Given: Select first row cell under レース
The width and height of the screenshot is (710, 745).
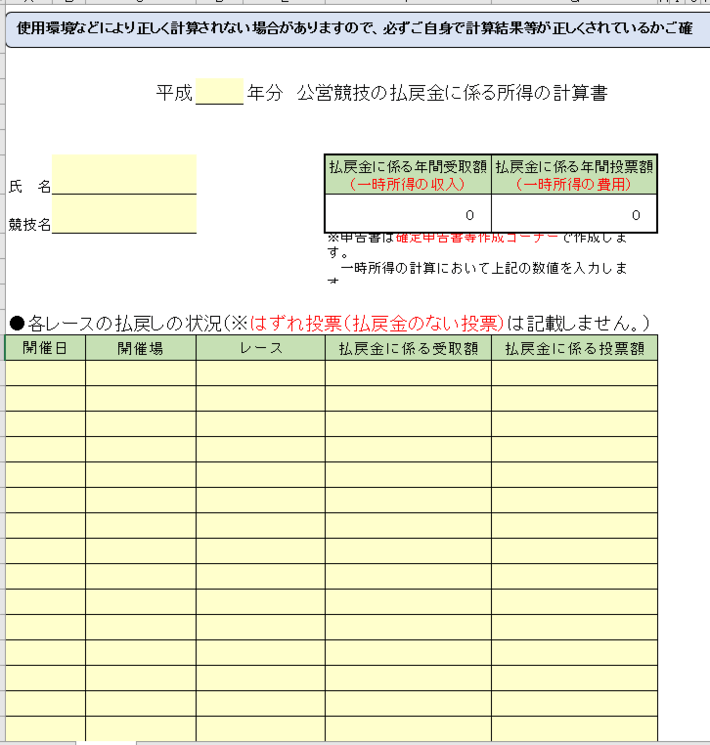Looking at the screenshot, I should click(260, 373).
